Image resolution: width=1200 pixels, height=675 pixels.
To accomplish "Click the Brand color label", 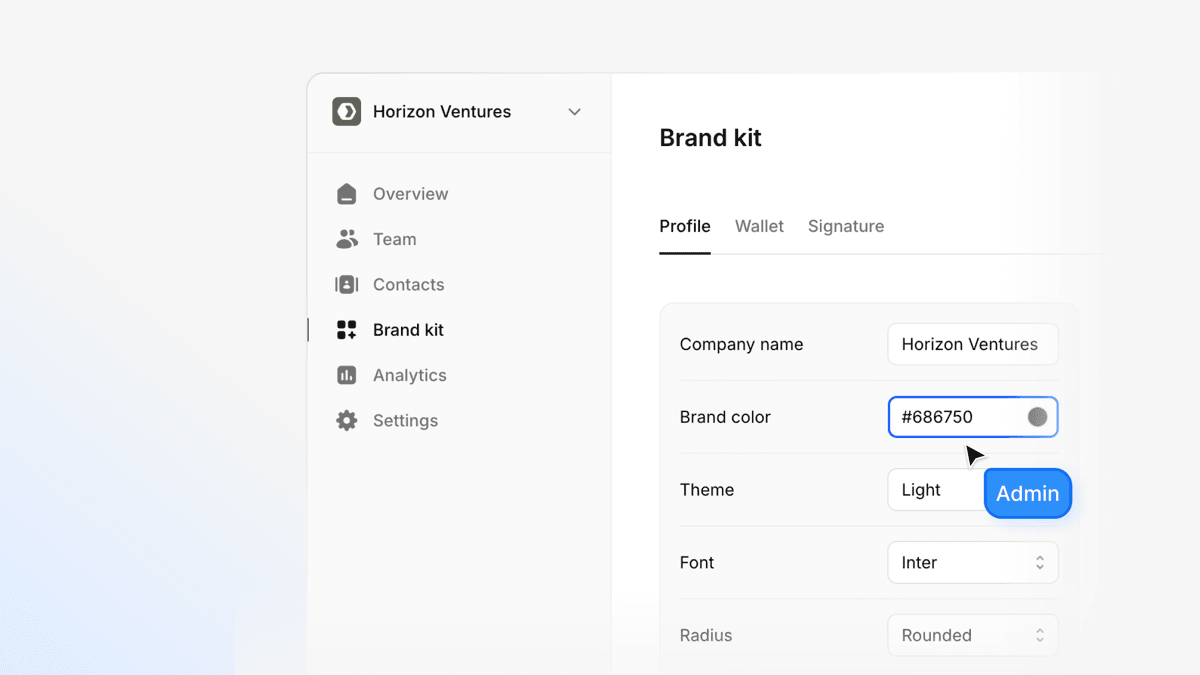I will (725, 417).
